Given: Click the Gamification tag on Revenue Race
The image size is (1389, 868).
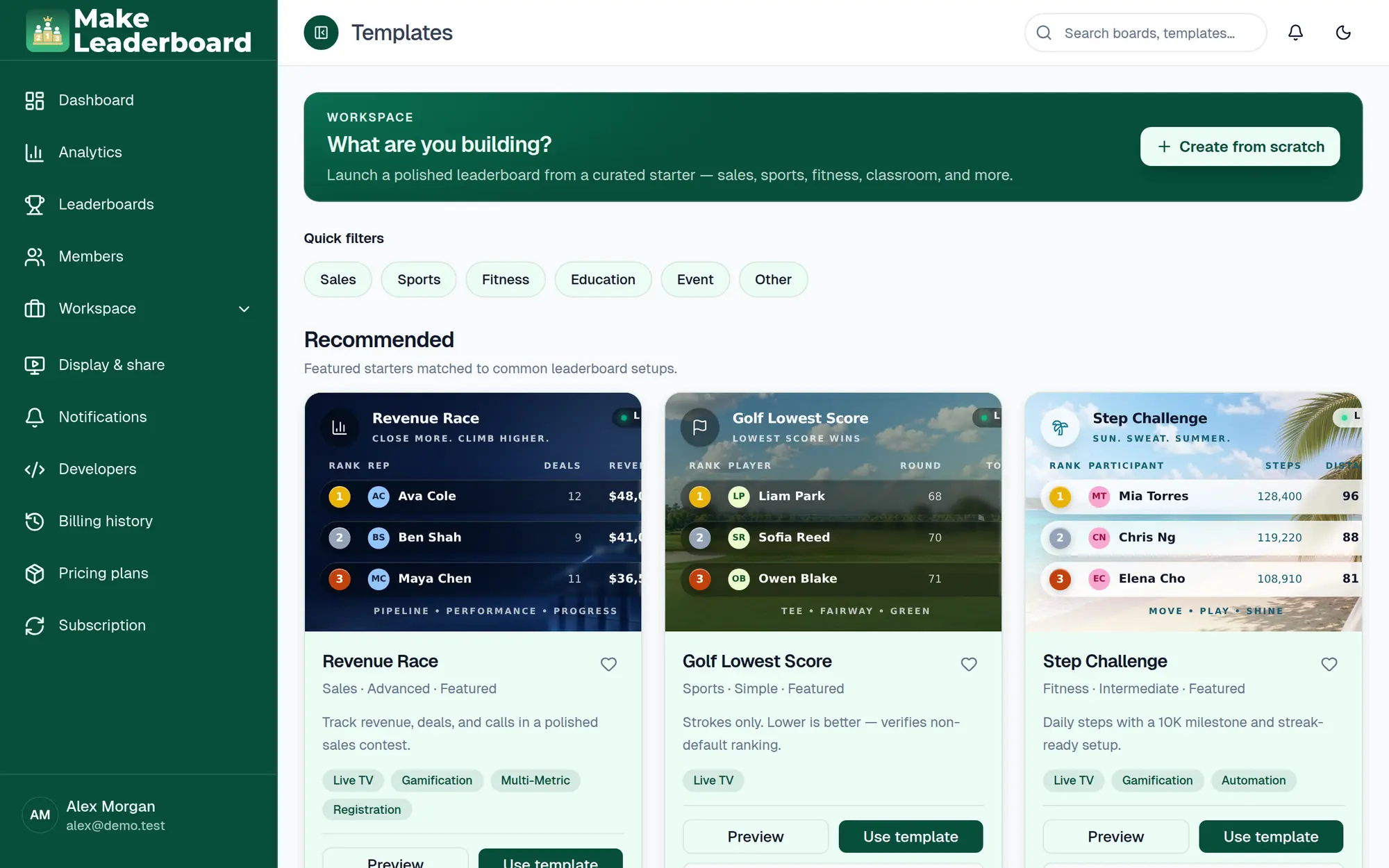Looking at the screenshot, I should [x=437, y=781].
